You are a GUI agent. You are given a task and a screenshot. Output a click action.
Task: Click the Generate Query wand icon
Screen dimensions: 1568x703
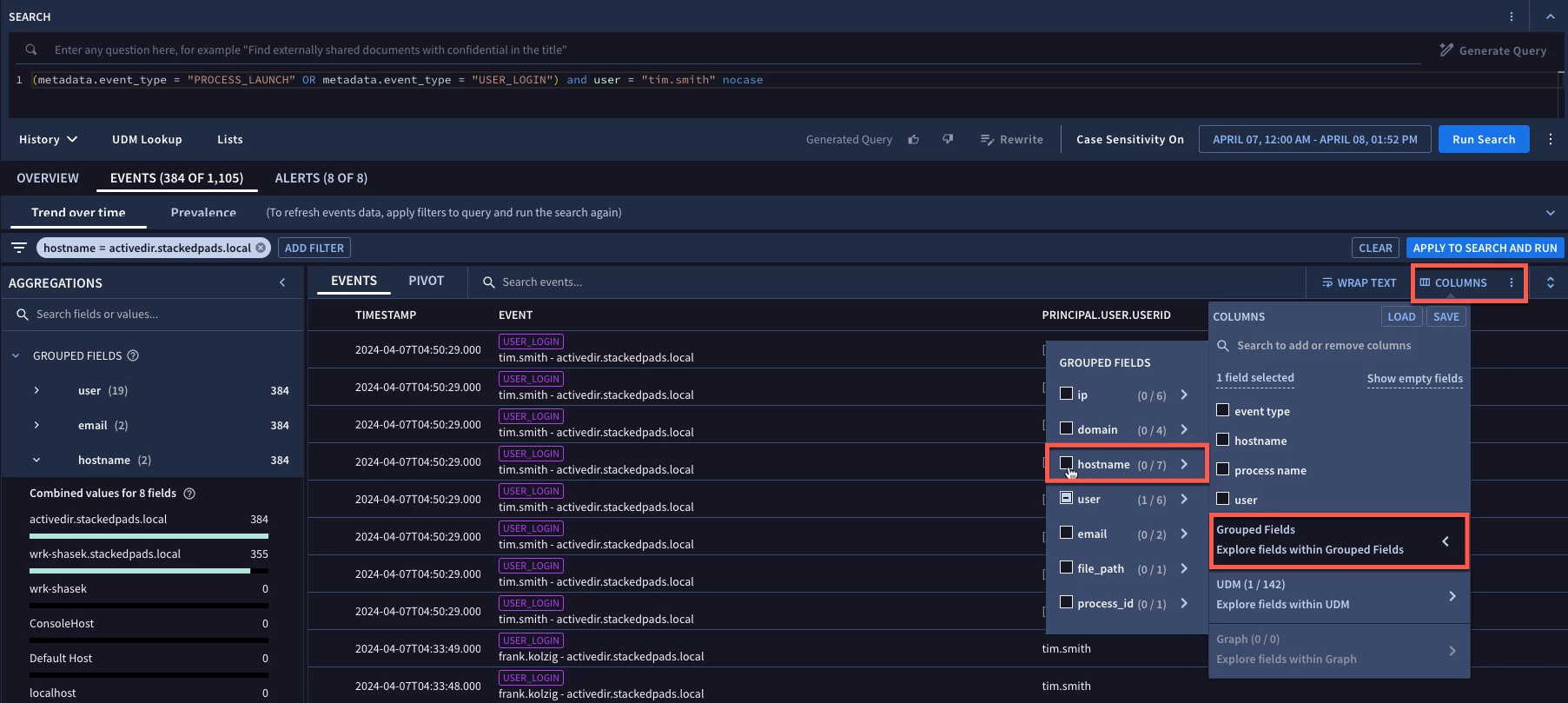tap(1446, 50)
